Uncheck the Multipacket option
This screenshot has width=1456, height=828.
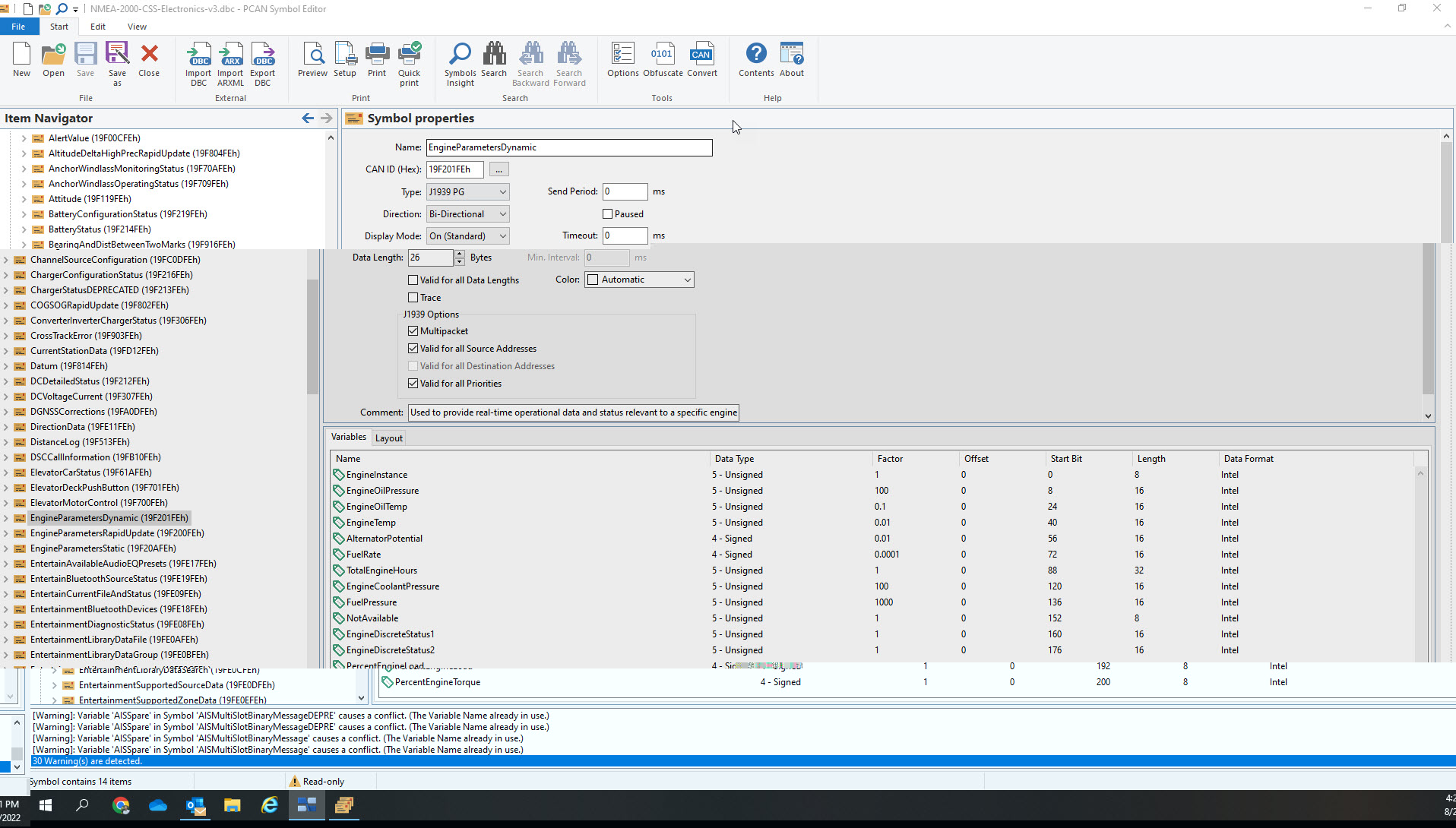[x=413, y=331]
